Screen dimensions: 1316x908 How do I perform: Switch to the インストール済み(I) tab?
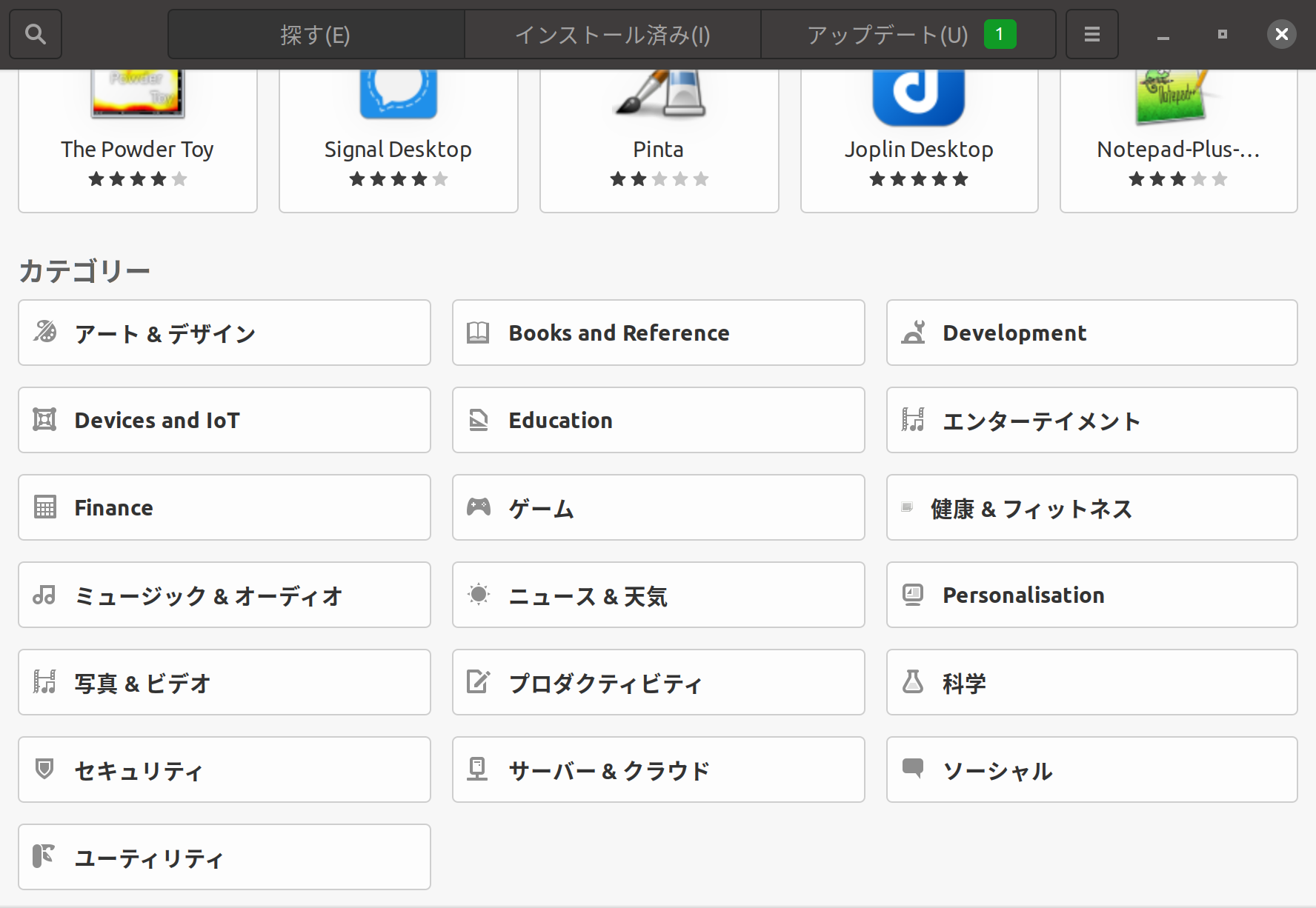pos(612,34)
